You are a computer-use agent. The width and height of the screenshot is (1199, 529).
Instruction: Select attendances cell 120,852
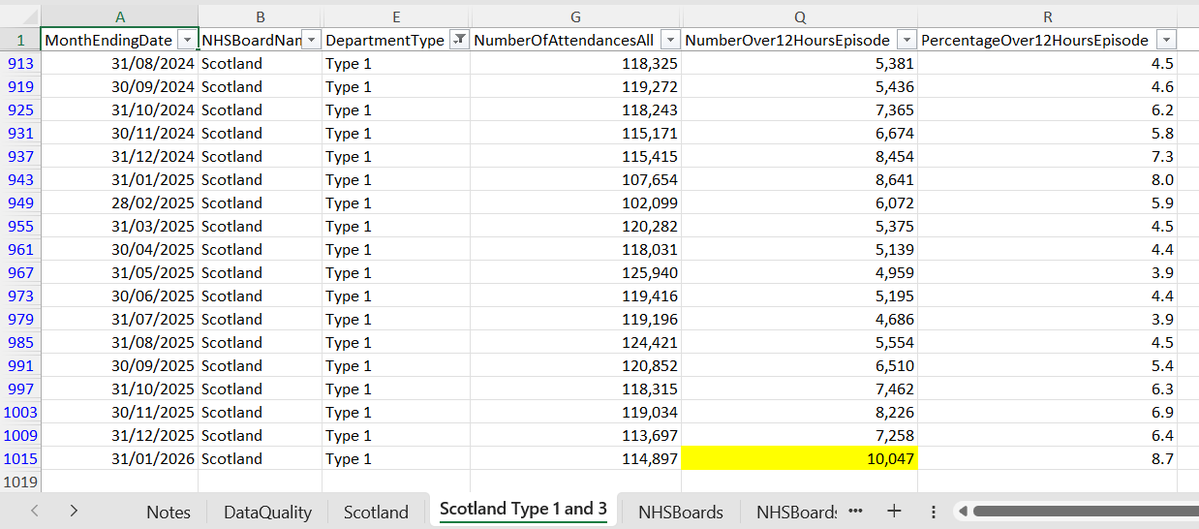pos(576,365)
